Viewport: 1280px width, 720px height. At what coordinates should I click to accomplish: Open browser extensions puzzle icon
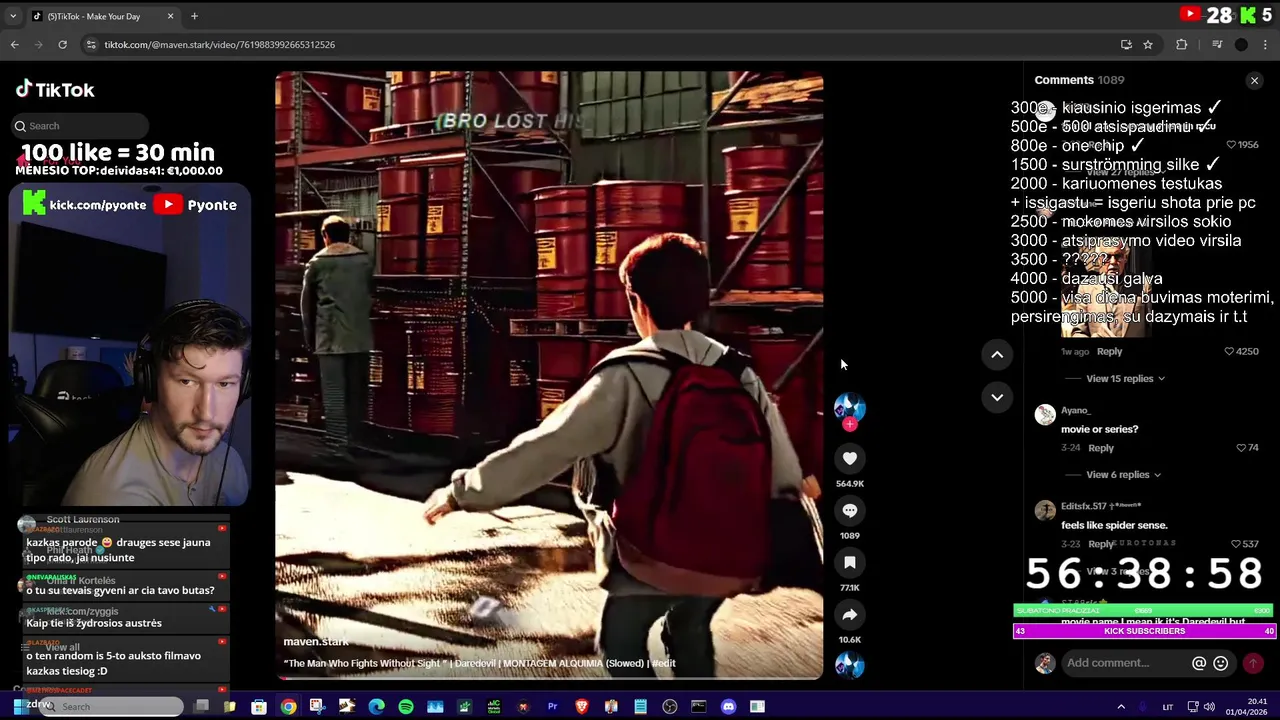click(x=1182, y=44)
